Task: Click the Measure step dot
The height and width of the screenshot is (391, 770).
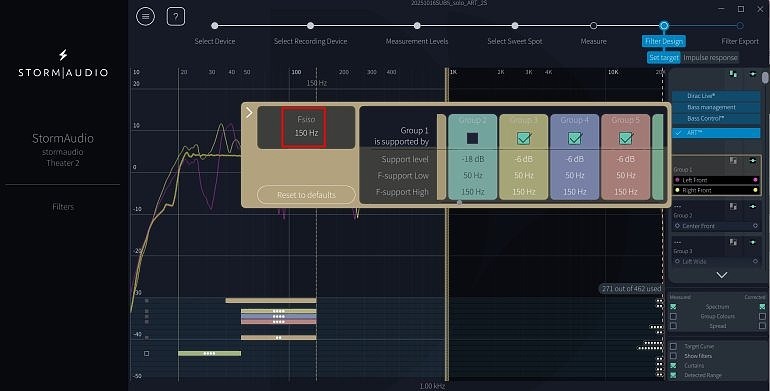Action: click(x=594, y=26)
